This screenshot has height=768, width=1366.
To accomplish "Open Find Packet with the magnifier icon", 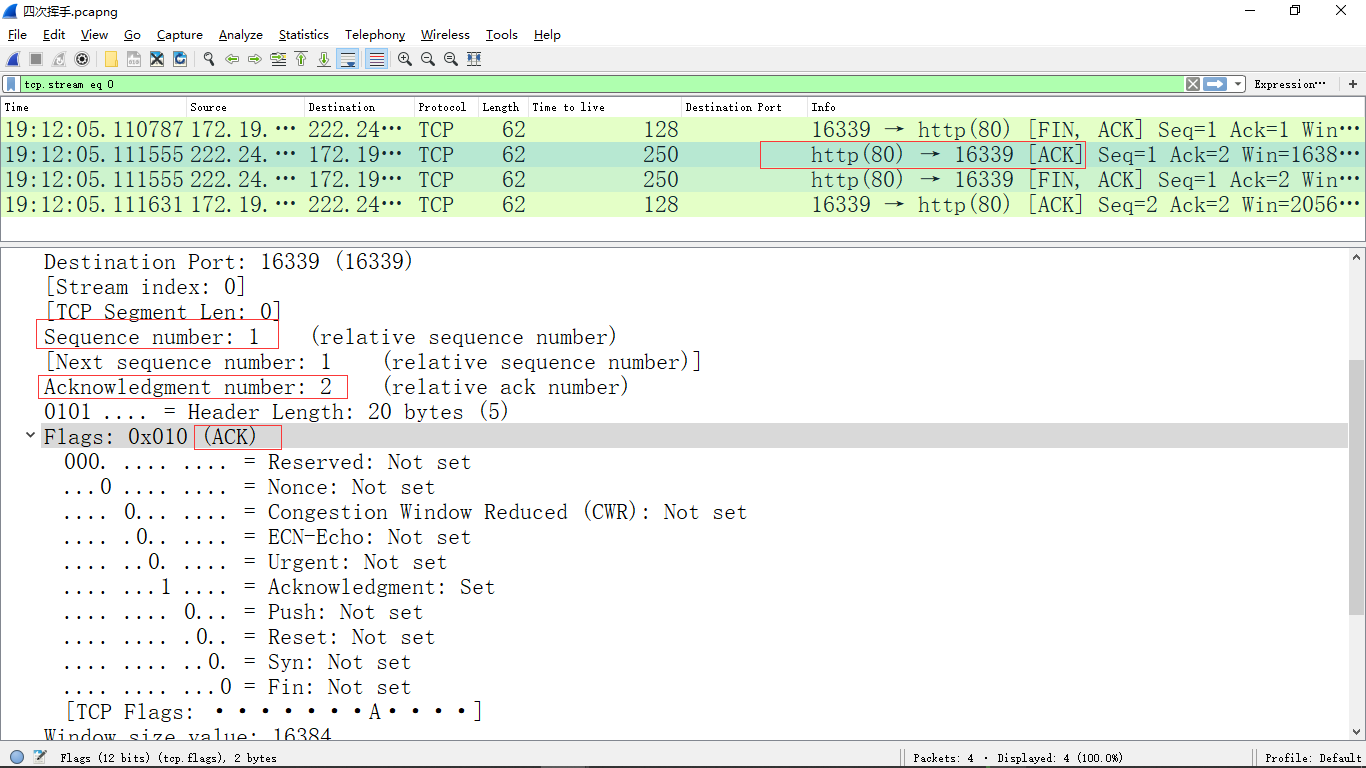I will (x=209, y=59).
